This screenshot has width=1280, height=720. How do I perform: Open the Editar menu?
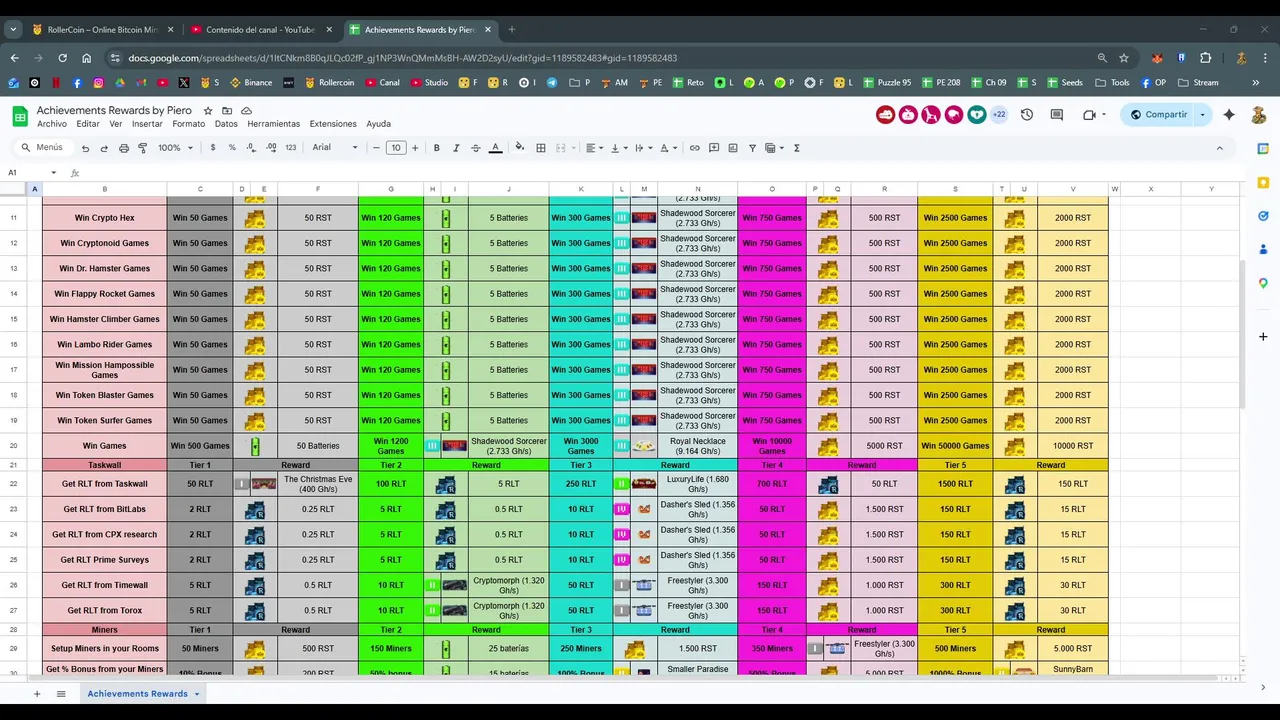click(88, 124)
